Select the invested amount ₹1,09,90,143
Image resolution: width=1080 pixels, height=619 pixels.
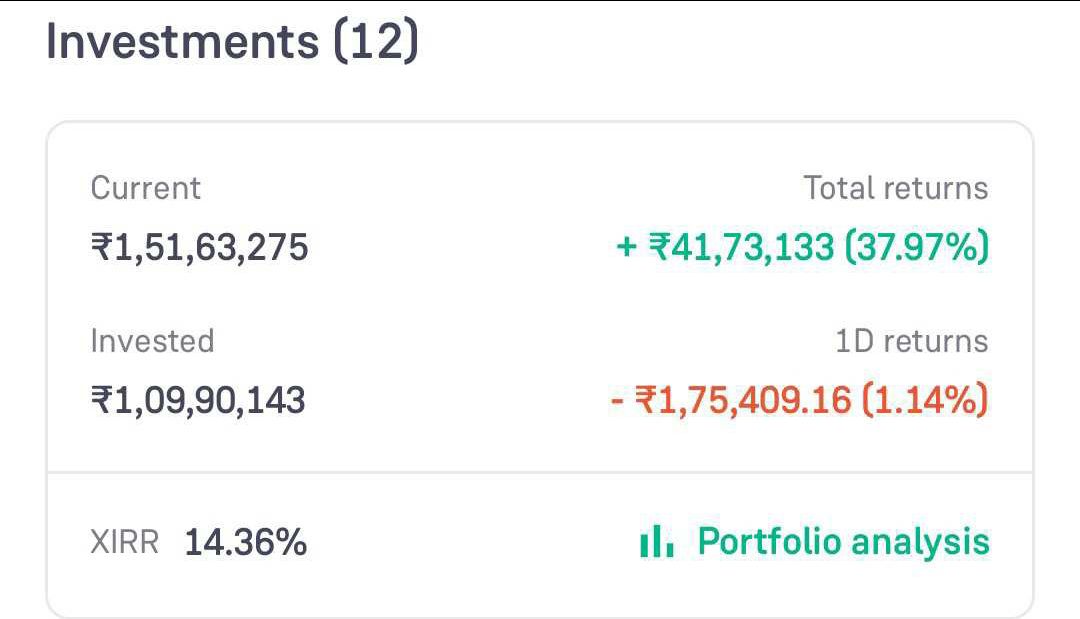[198, 400]
